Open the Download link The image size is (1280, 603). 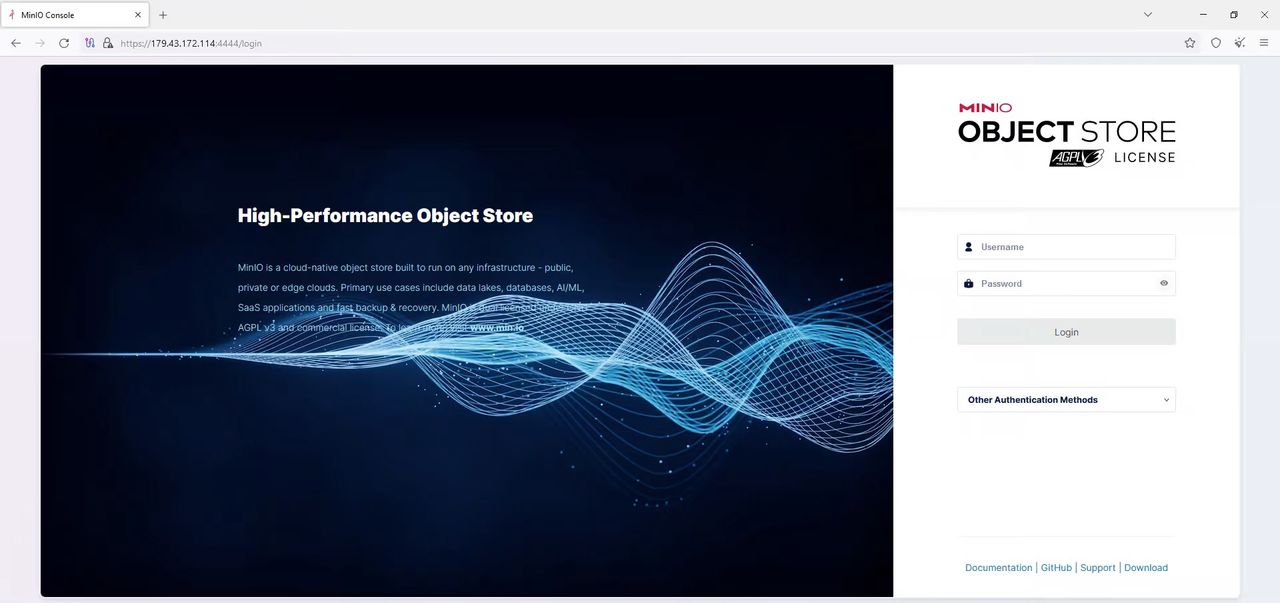pyautogui.click(x=1146, y=568)
